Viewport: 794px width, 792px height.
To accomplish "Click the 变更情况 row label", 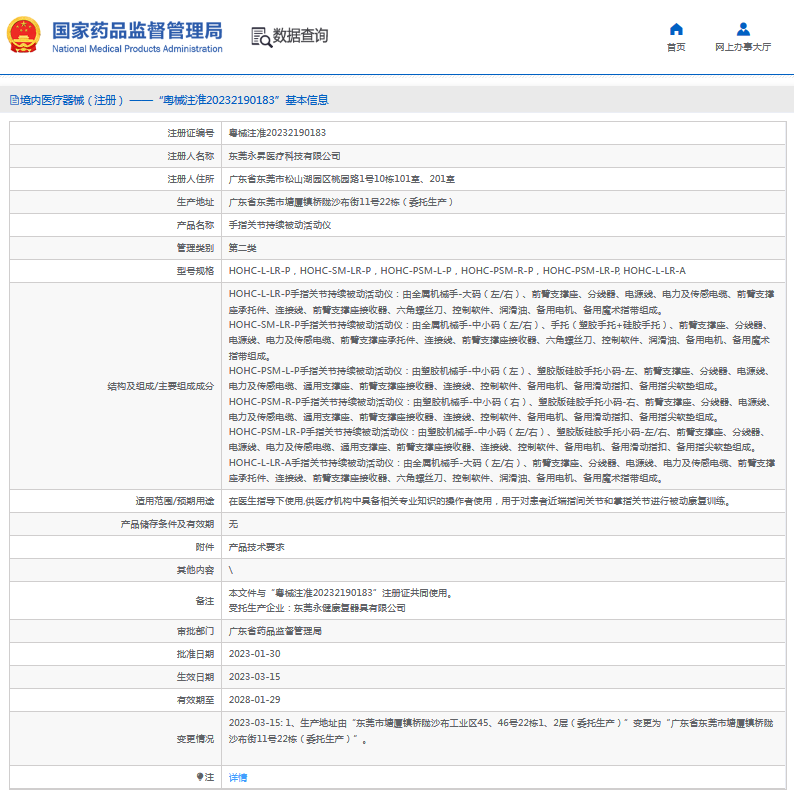I will (x=195, y=739).
